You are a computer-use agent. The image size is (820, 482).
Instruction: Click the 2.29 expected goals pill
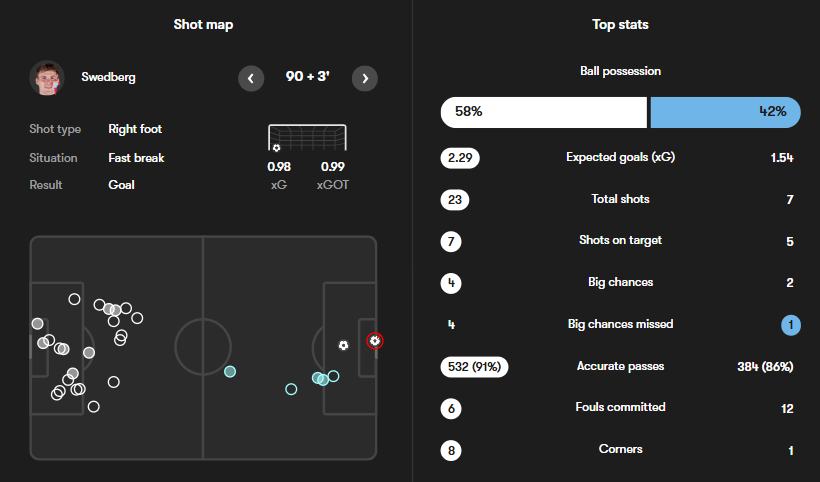459,158
